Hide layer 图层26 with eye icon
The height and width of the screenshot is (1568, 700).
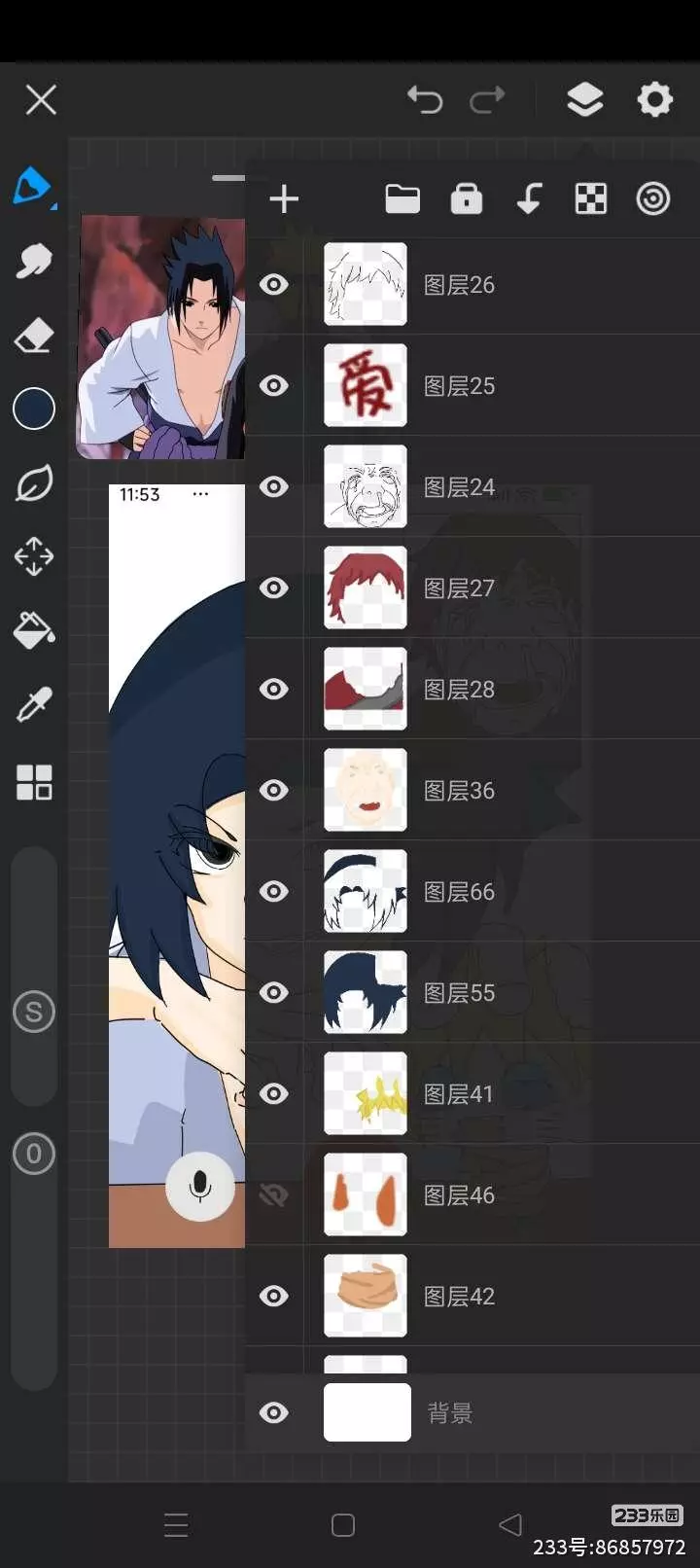tap(274, 284)
